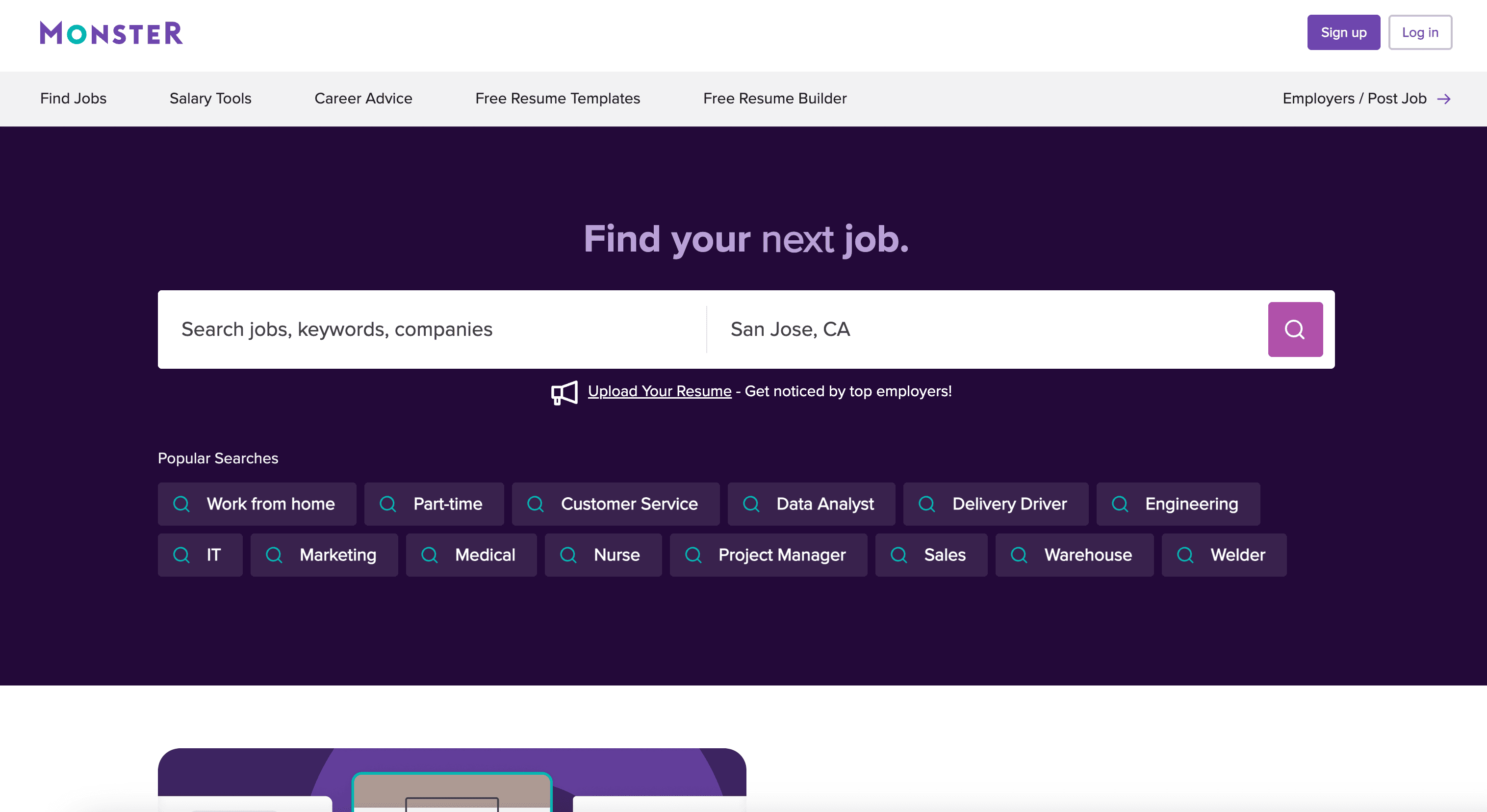Viewport: 1487px width, 812px height.
Task: Click the search icon in the Nurse chip
Action: 567,555
